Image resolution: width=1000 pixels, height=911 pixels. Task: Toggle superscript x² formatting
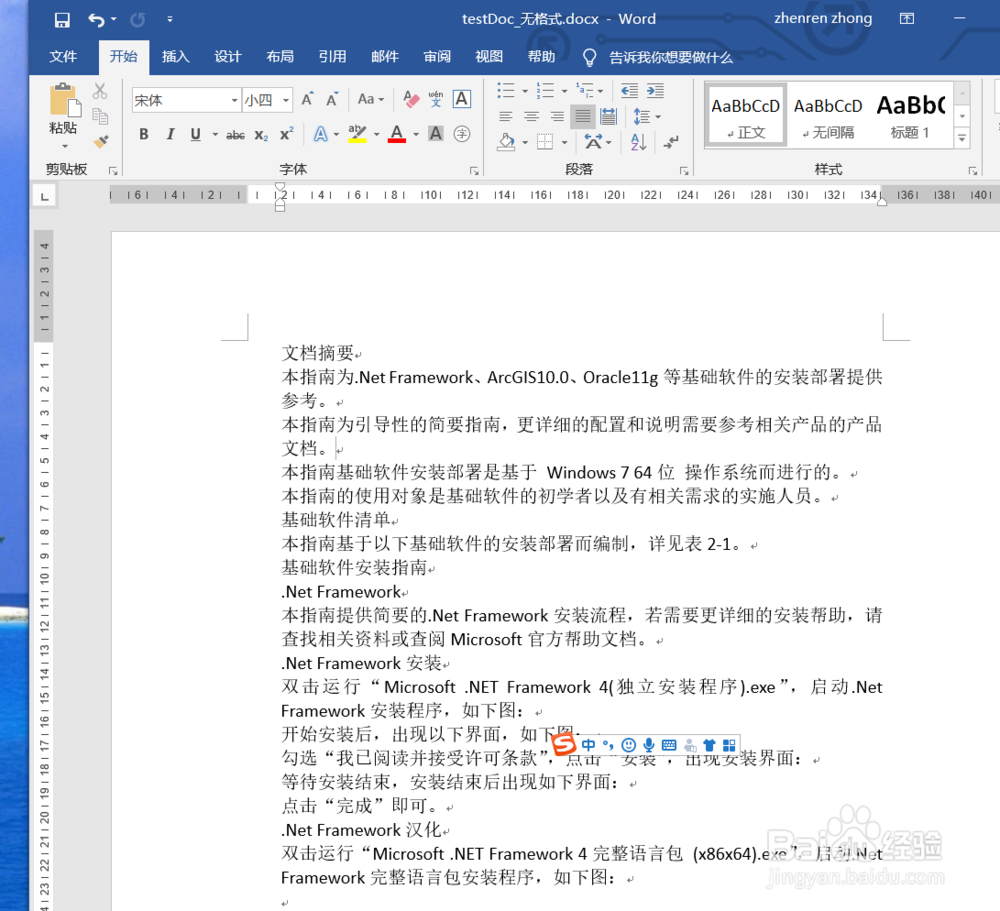[286, 134]
